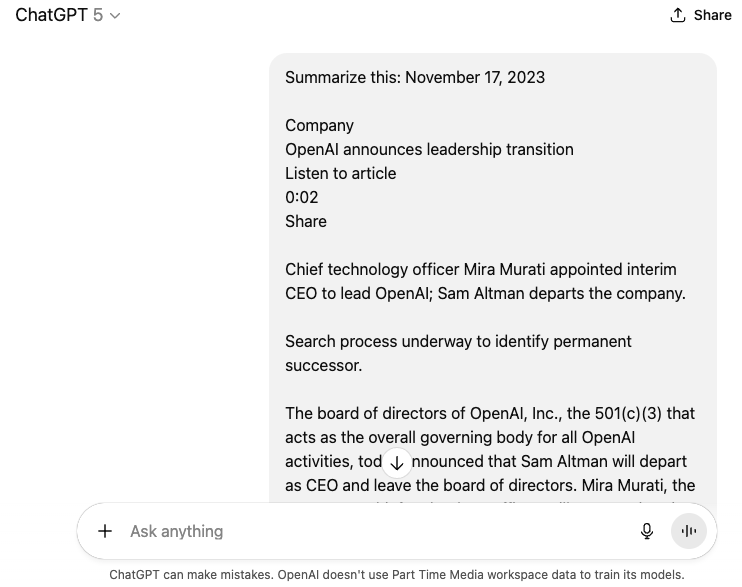Open the ChatGPT 5 model selector
Image resolution: width=742 pixels, height=587 pixels.
[x=60, y=15]
